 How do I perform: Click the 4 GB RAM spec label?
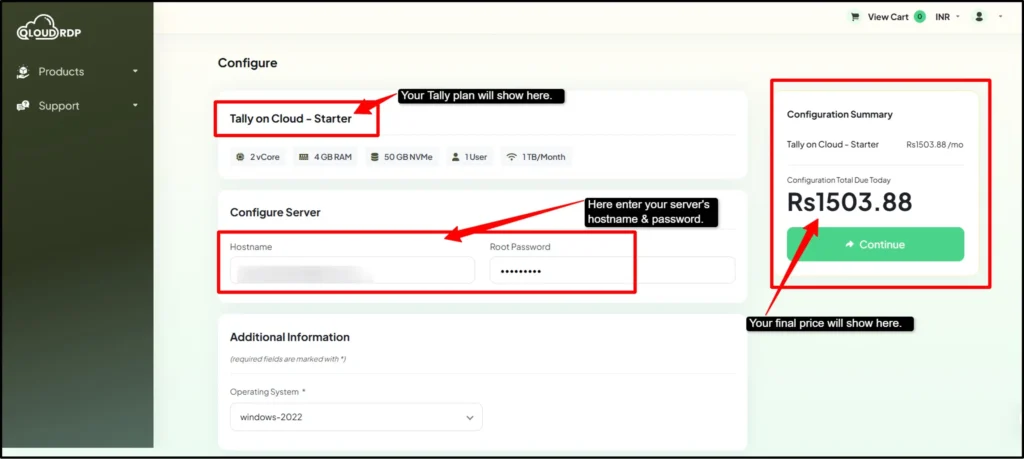pos(333,157)
